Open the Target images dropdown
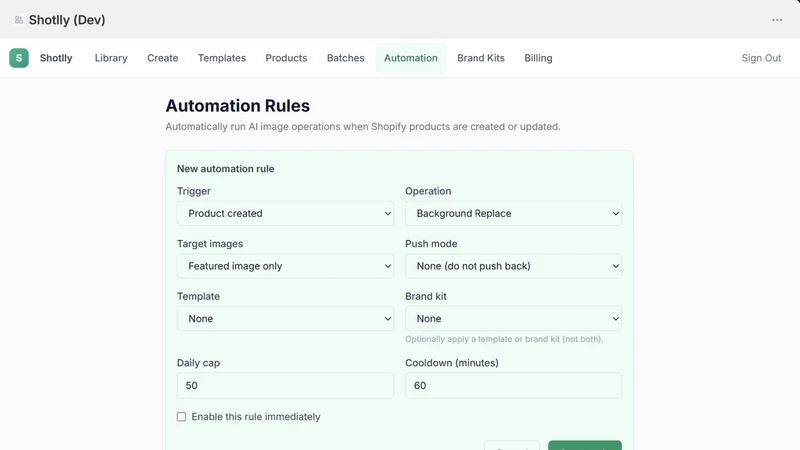 pyautogui.click(x=285, y=266)
